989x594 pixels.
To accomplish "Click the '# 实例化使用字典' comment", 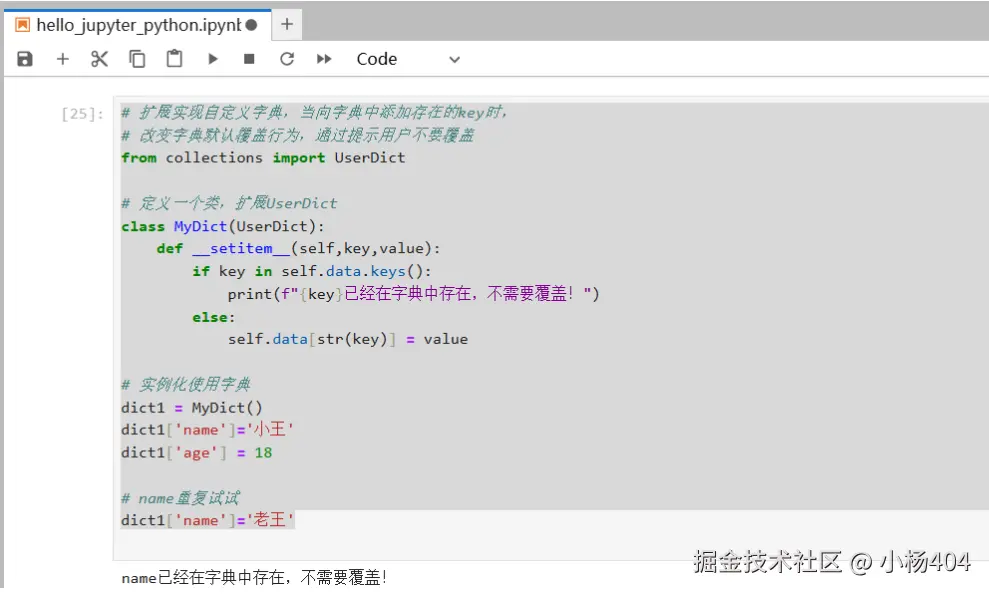I will point(186,384).
